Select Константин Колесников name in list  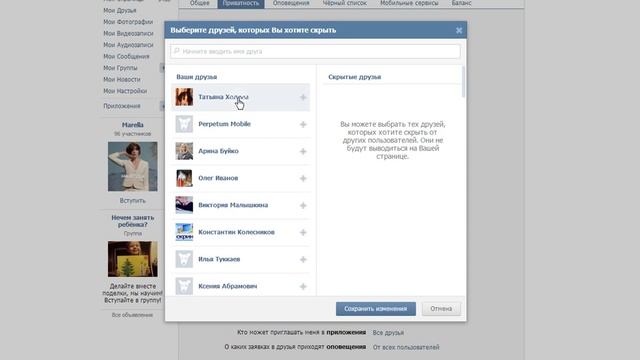click(236, 232)
